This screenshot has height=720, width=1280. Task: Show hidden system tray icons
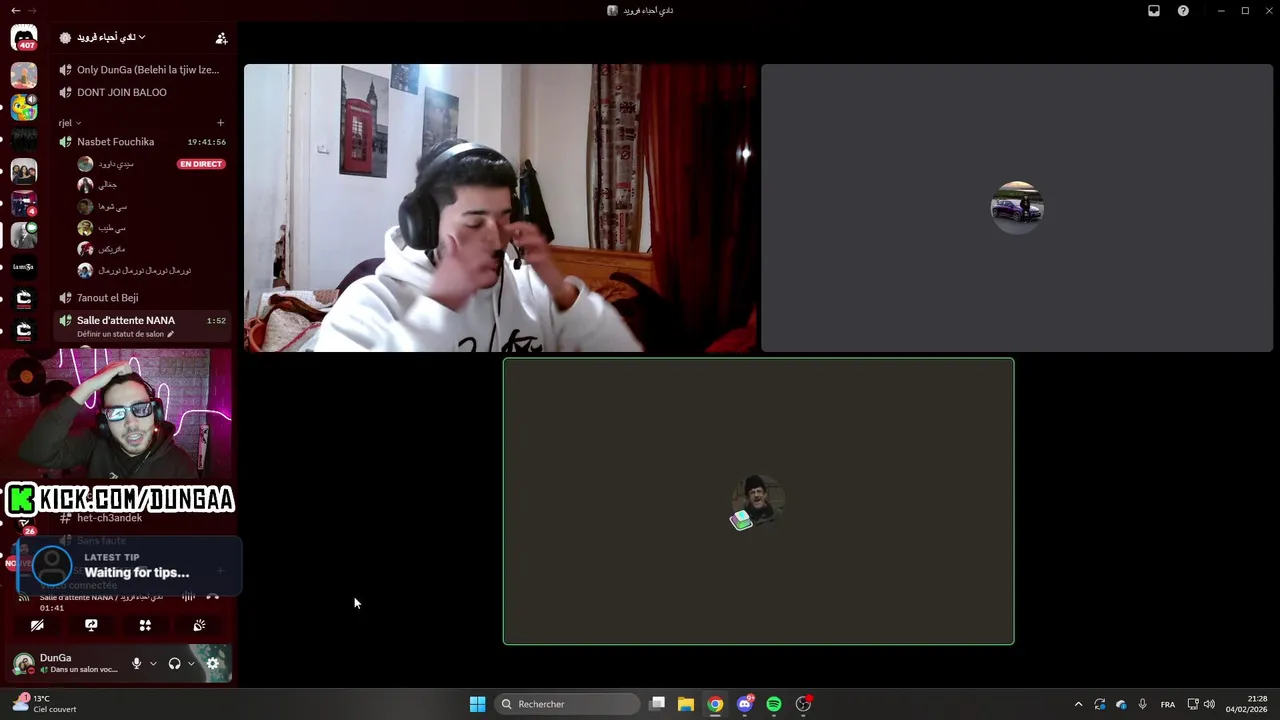(1078, 704)
